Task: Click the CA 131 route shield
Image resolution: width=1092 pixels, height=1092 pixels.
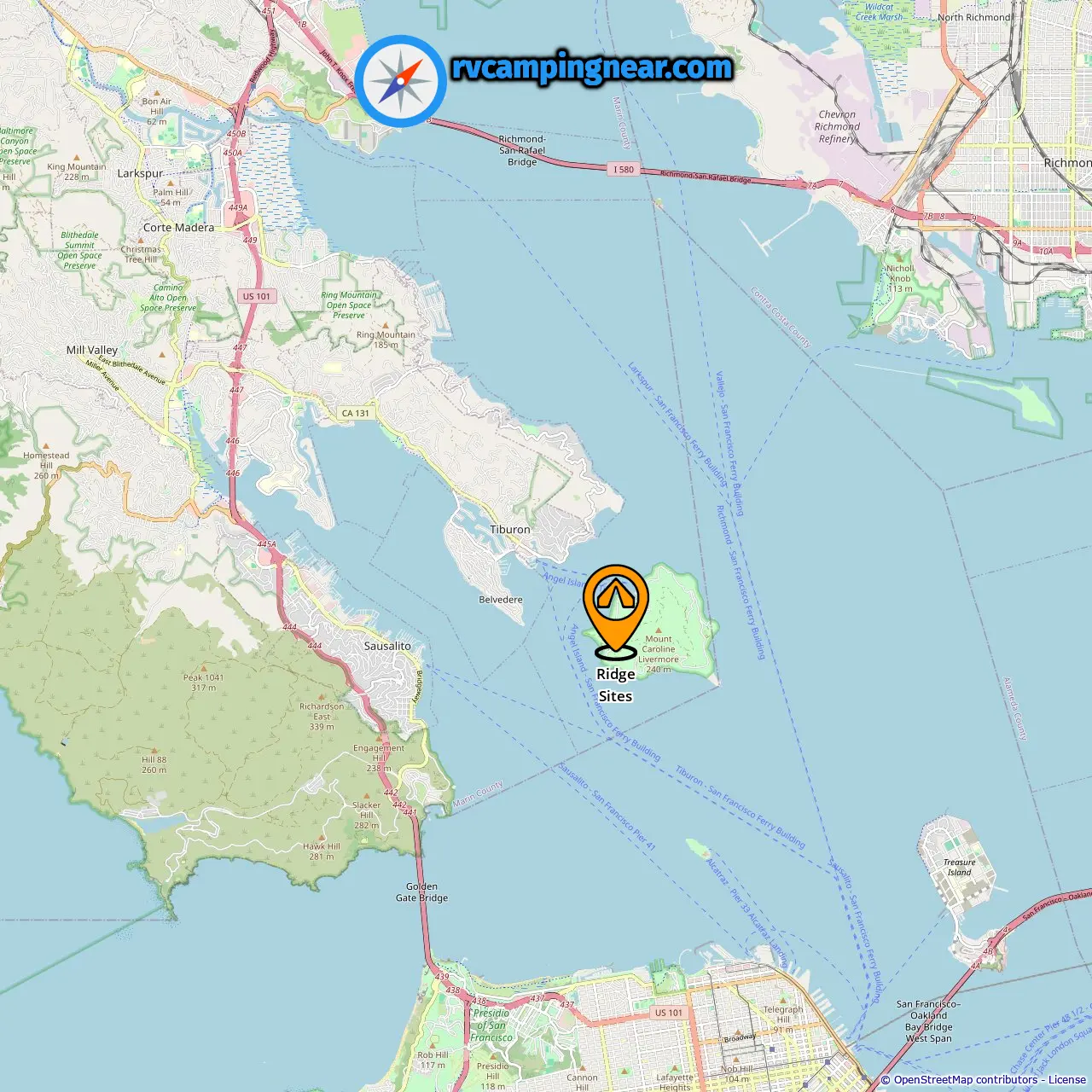Action: coord(356,413)
